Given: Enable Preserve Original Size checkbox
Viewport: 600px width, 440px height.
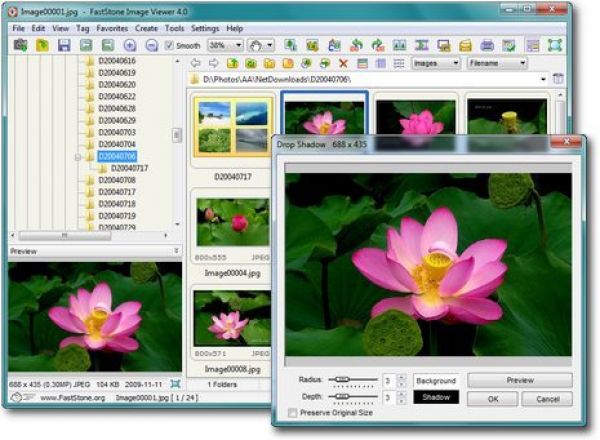Looking at the screenshot, I should (292, 413).
